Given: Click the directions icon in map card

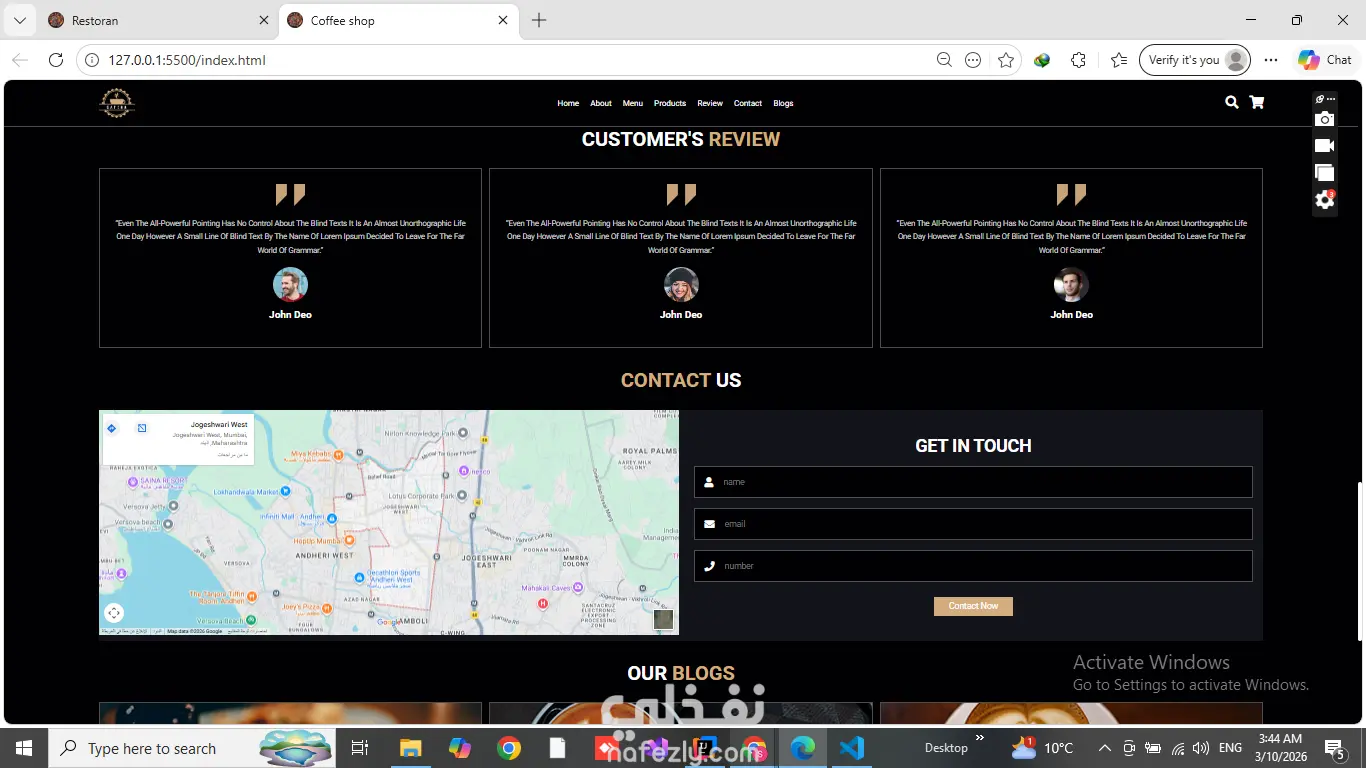Looking at the screenshot, I should (x=112, y=428).
